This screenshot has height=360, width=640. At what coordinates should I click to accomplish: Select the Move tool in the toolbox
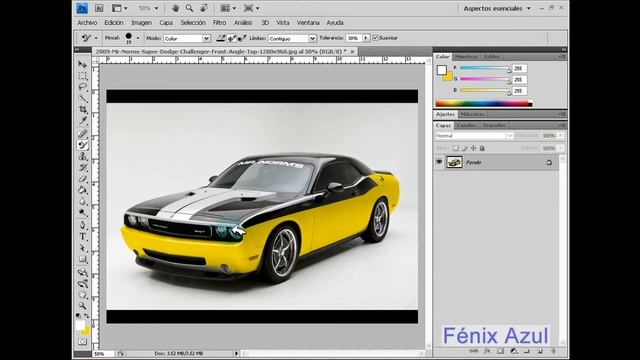[x=82, y=64]
